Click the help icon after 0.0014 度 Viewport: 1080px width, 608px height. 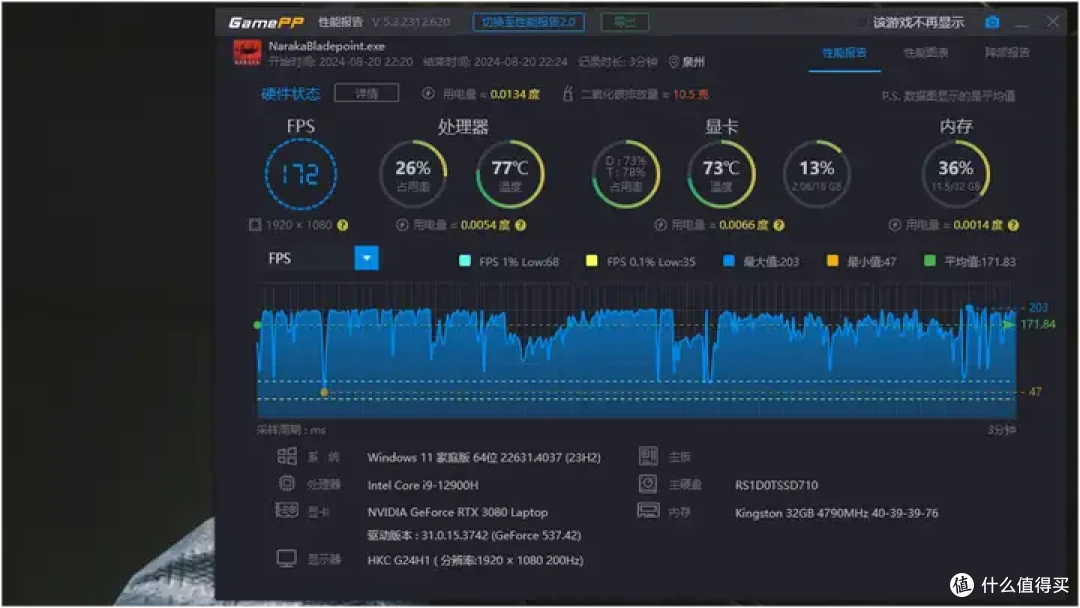pyautogui.click(x=1013, y=225)
